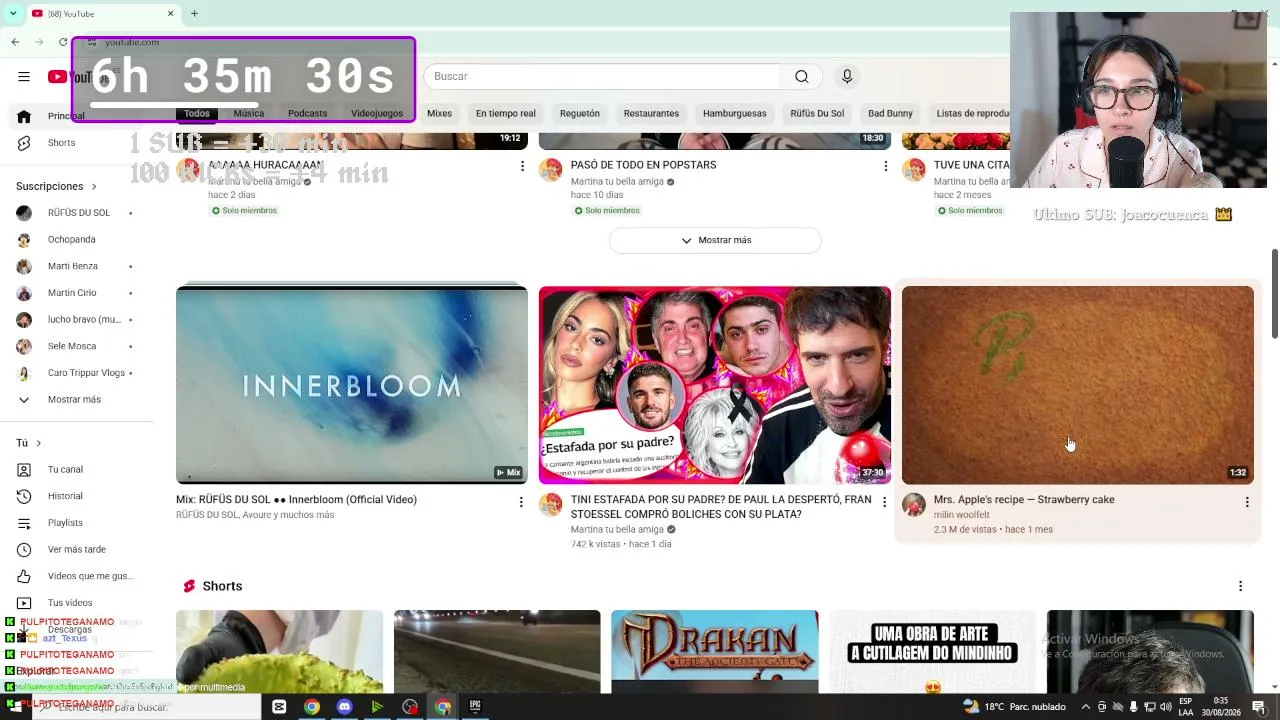Close the YouTube browser tab

coord(170,14)
